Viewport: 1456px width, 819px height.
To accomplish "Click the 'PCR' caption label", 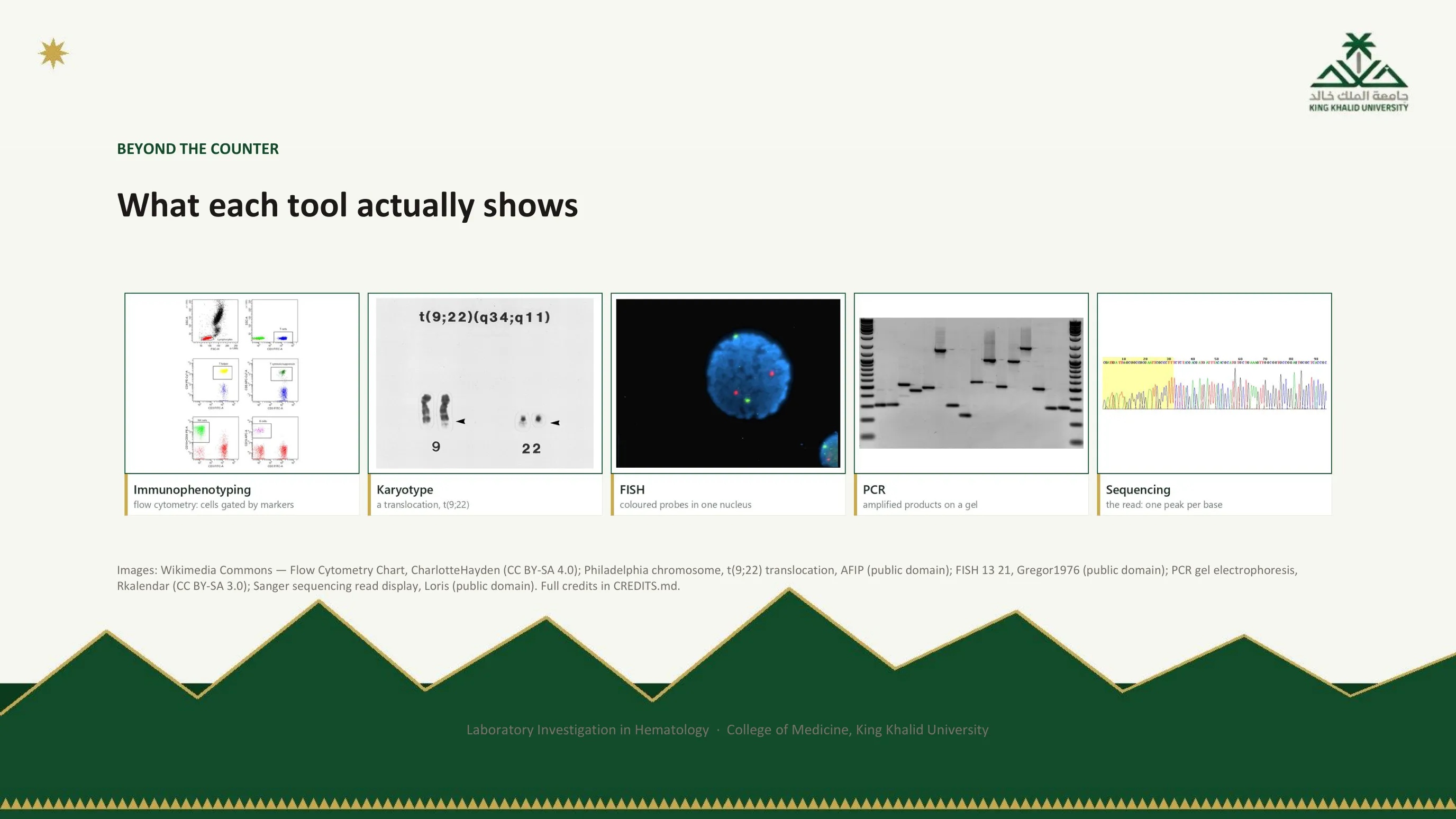I will point(874,489).
